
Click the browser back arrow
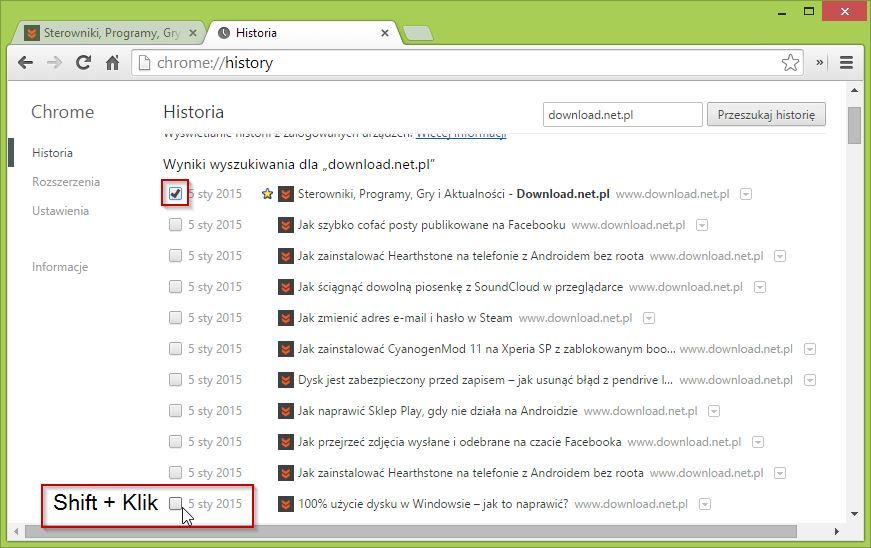(26, 63)
